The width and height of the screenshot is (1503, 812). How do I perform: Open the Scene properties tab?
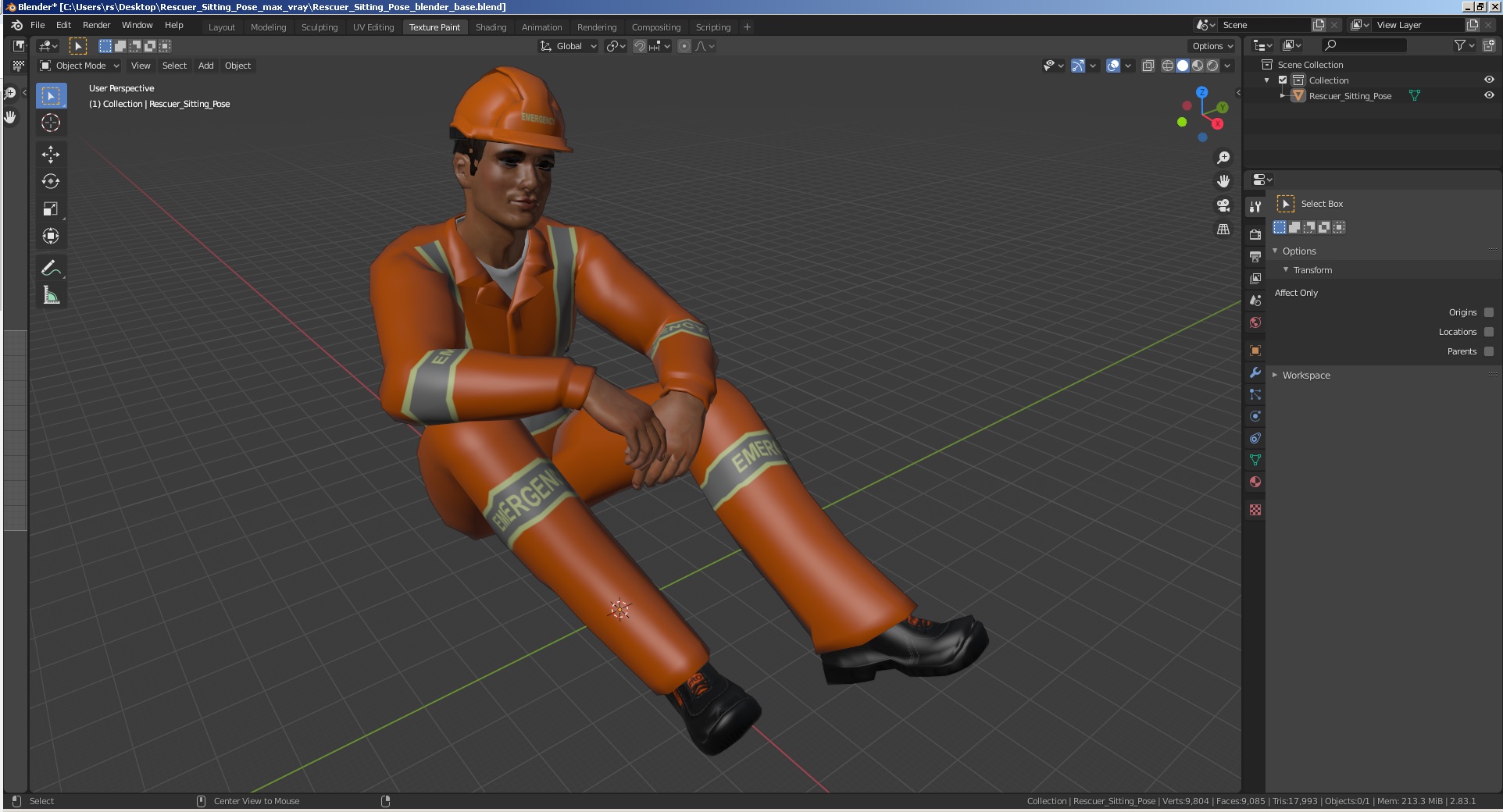tap(1255, 300)
